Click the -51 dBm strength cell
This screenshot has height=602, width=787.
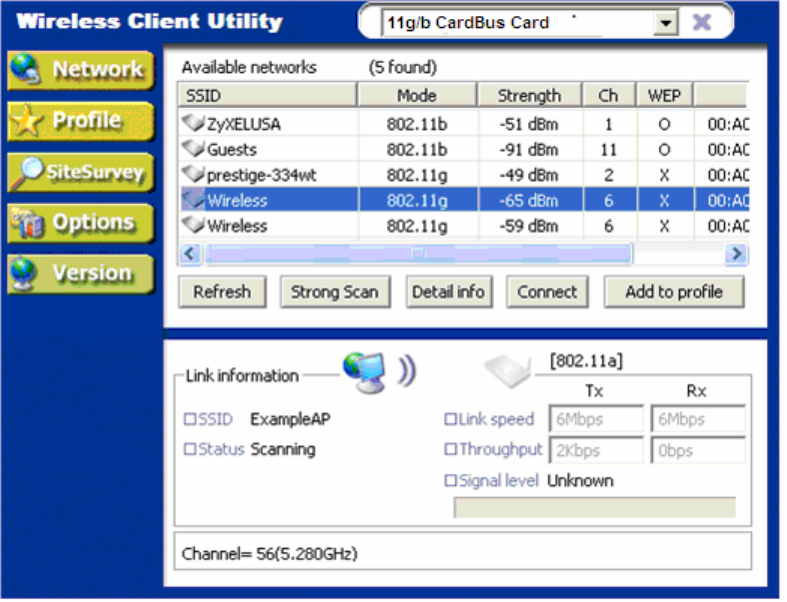click(x=530, y=124)
